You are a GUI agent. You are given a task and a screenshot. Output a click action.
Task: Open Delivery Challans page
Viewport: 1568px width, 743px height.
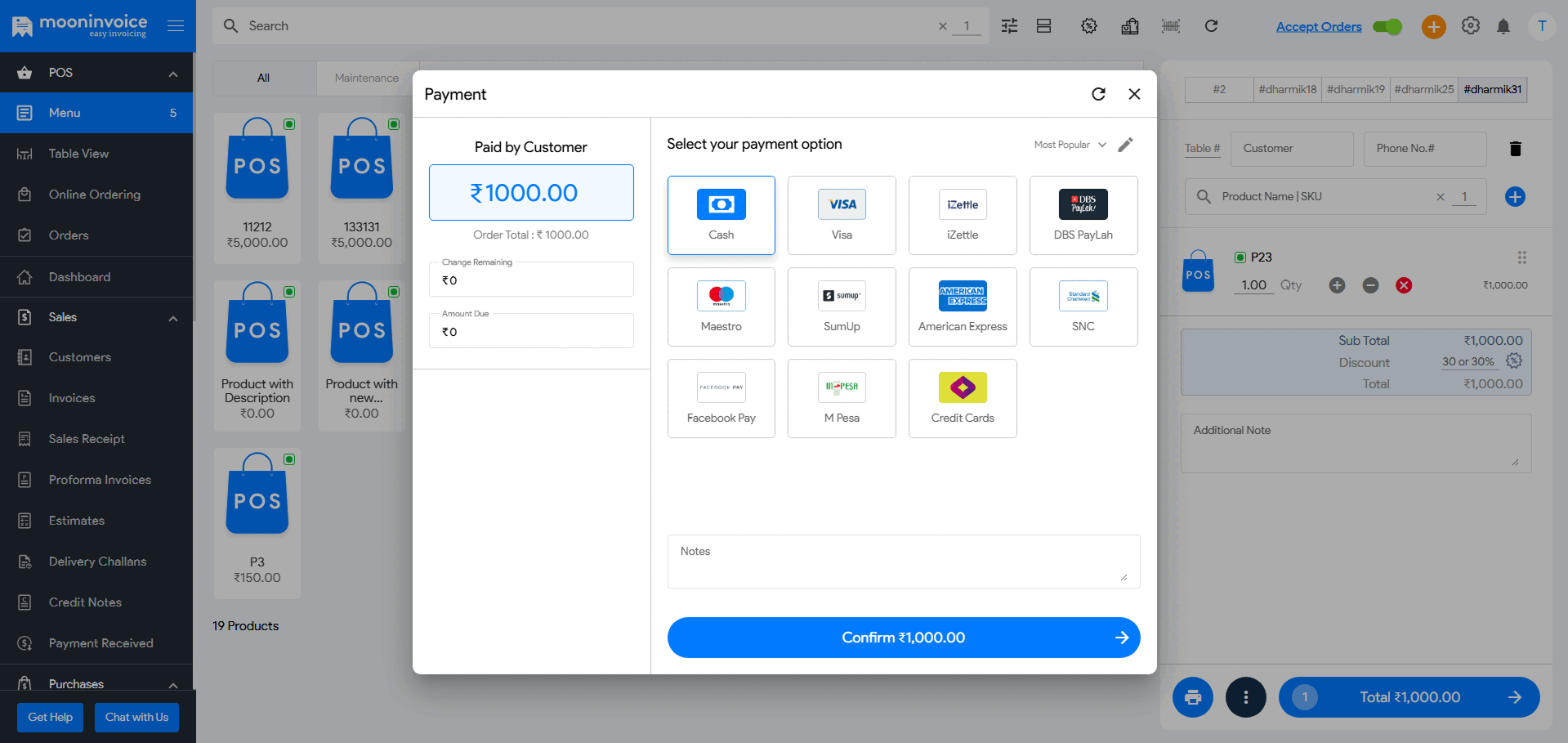(96, 562)
